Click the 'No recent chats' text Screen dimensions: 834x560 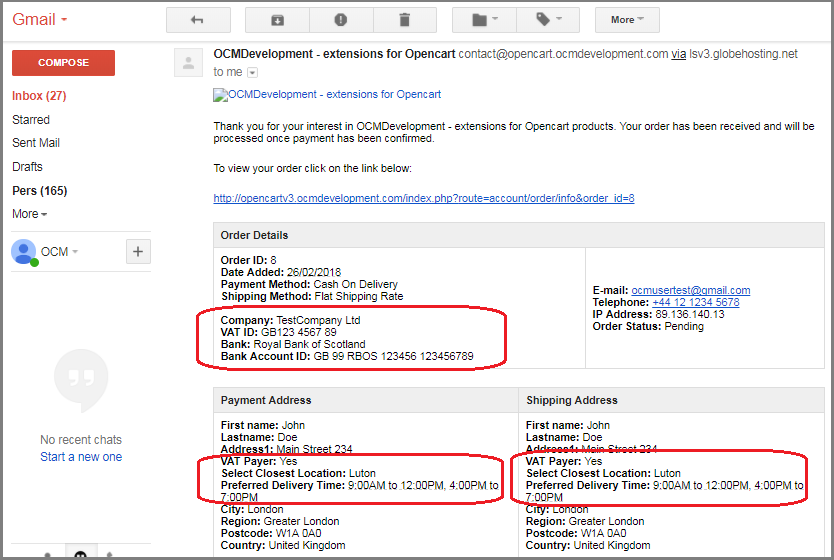coord(81,440)
